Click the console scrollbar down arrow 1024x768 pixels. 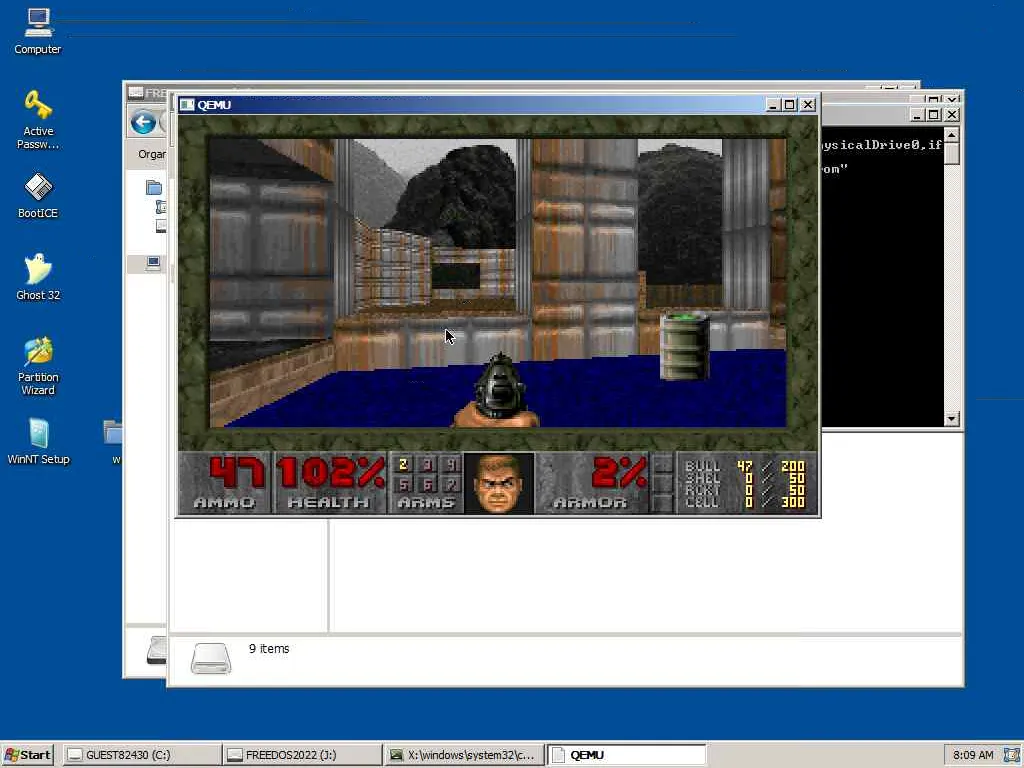(952, 419)
